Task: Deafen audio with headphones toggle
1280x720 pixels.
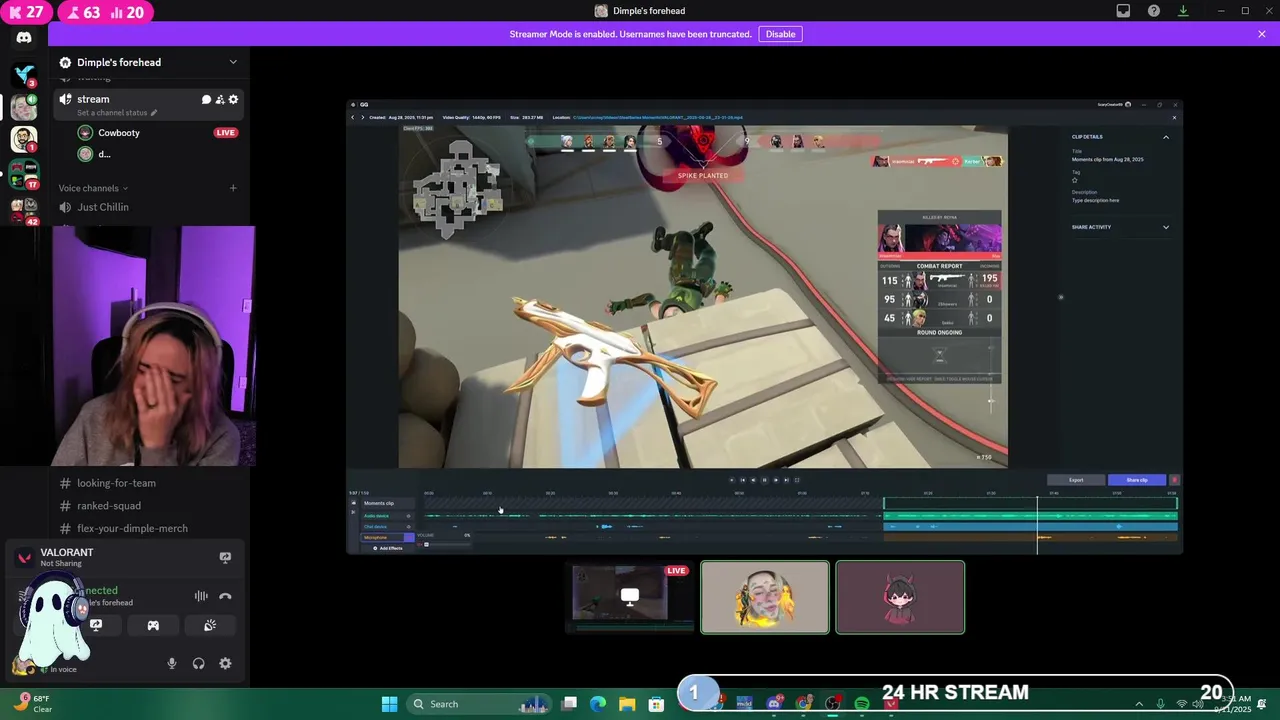Action: tap(198, 663)
